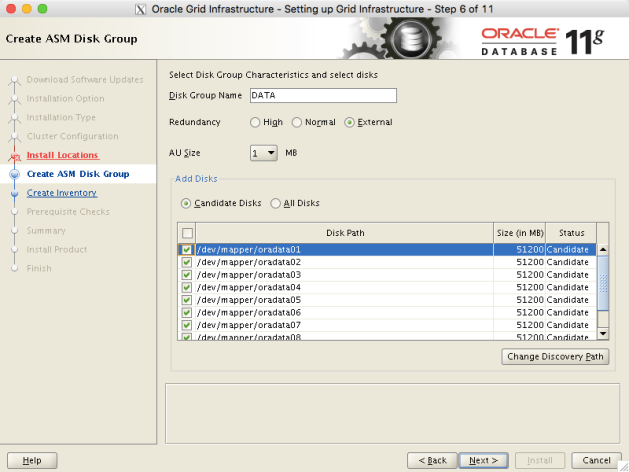Viewport: 629px width, 472px height.
Task: Click the macOS yellow minimize button
Action: tap(27, 8)
